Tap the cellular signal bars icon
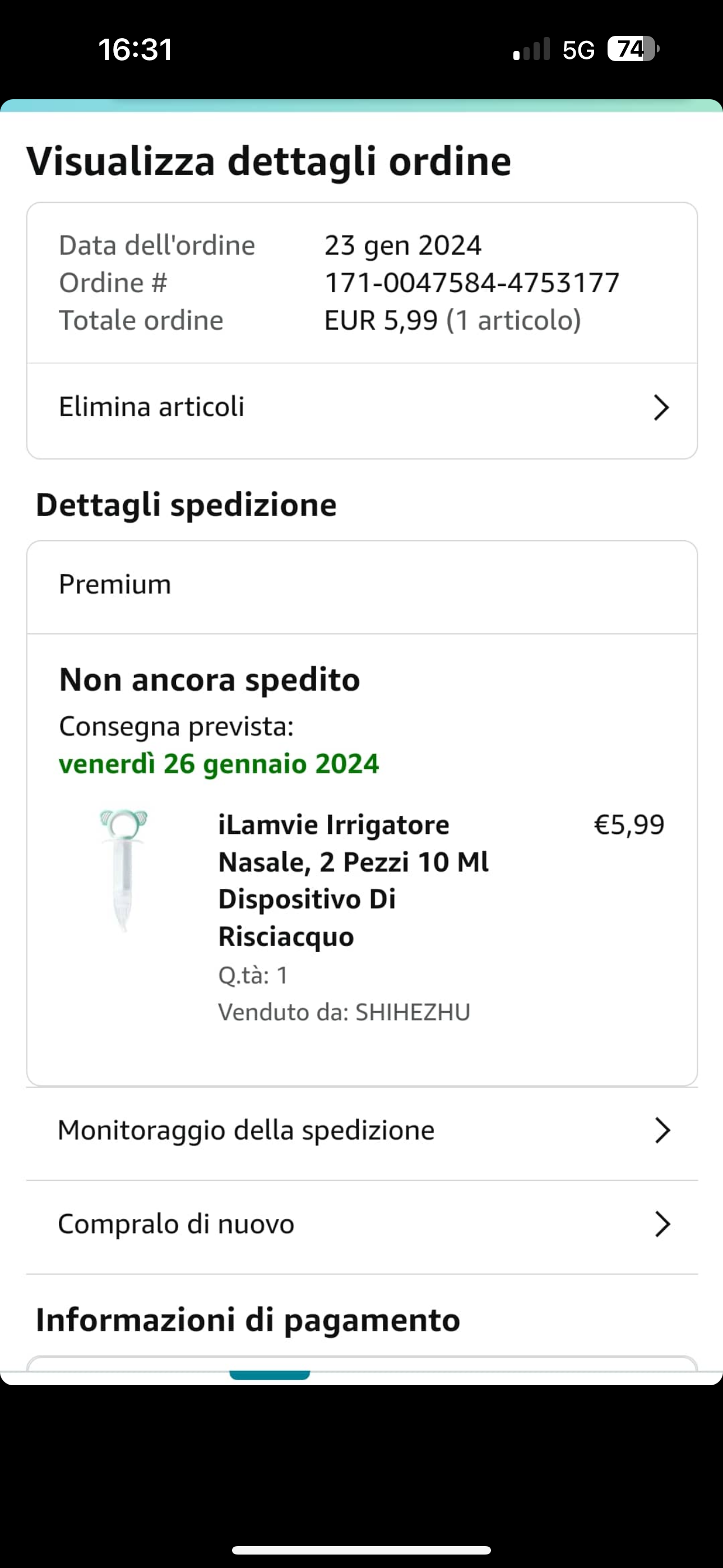The width and height of the screenshot is (723, 1568). tap(531, 49)
